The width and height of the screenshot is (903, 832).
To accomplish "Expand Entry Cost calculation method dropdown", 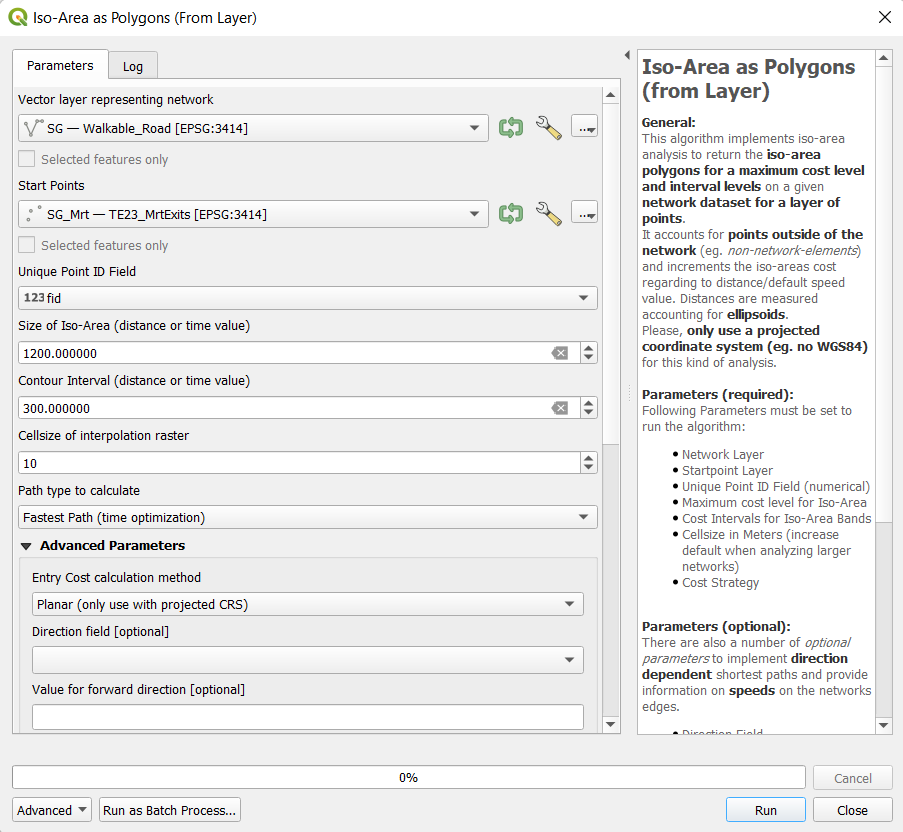I will (x=308, y=604).
